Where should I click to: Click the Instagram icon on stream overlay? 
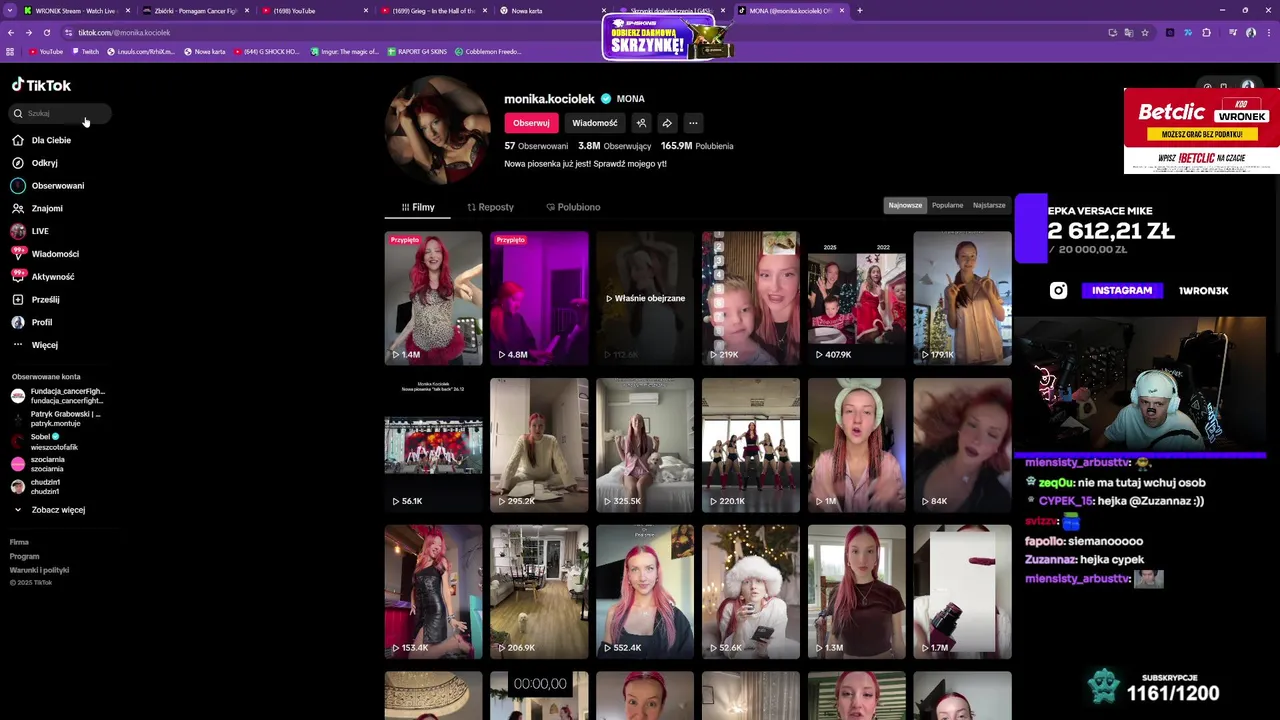pyautogui.click(x=1058, y=290)
